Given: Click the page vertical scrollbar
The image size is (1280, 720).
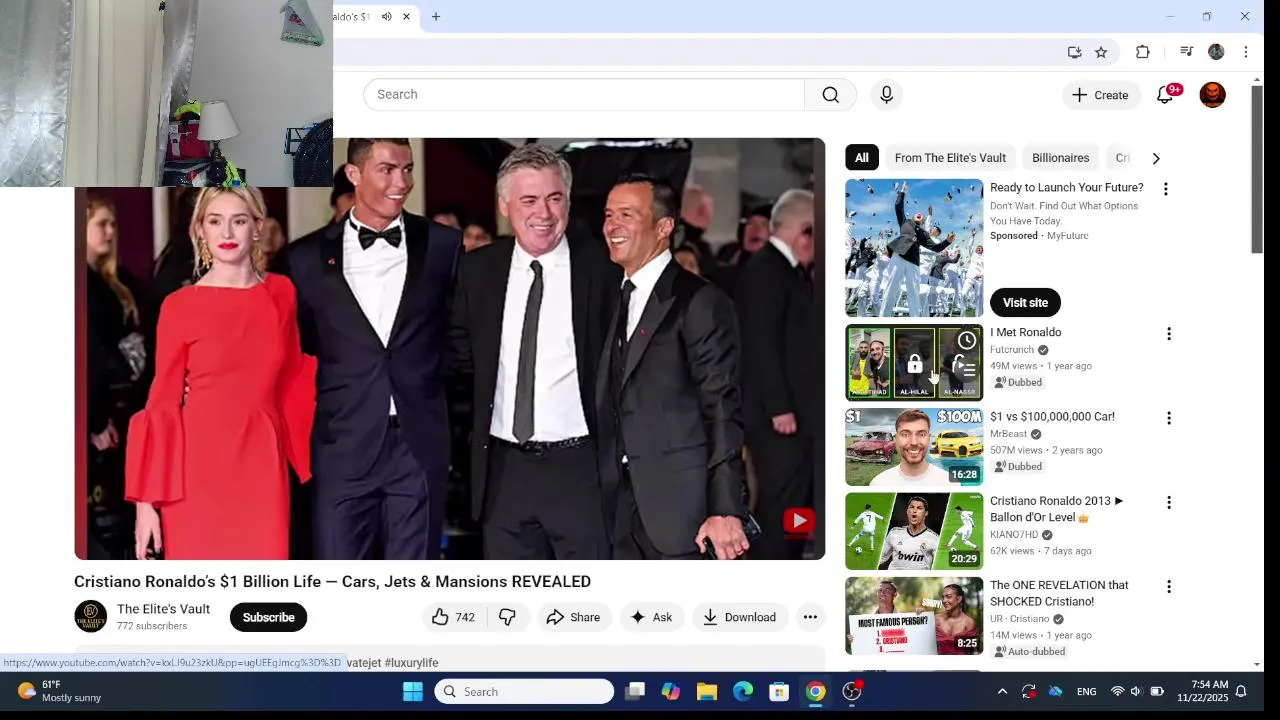Looking at the screenshot, I should click(x=1257, y=170).
